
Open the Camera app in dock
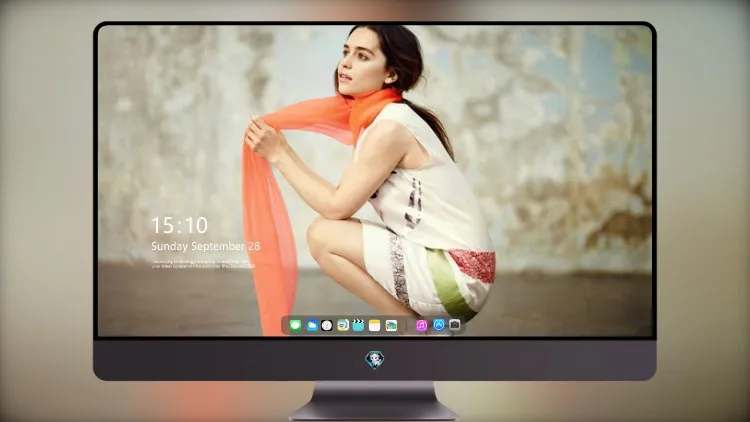pos(454,325)
